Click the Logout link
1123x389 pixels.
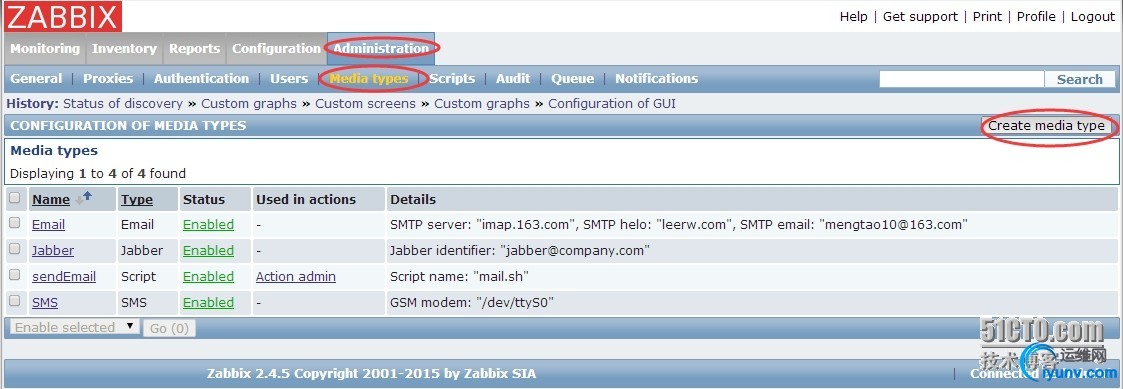pyautogui.click(x=1093, y=16)
